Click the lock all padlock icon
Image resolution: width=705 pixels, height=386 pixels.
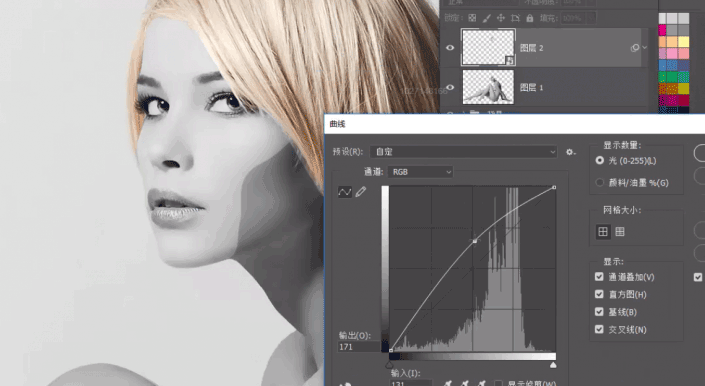coord(530,18)
